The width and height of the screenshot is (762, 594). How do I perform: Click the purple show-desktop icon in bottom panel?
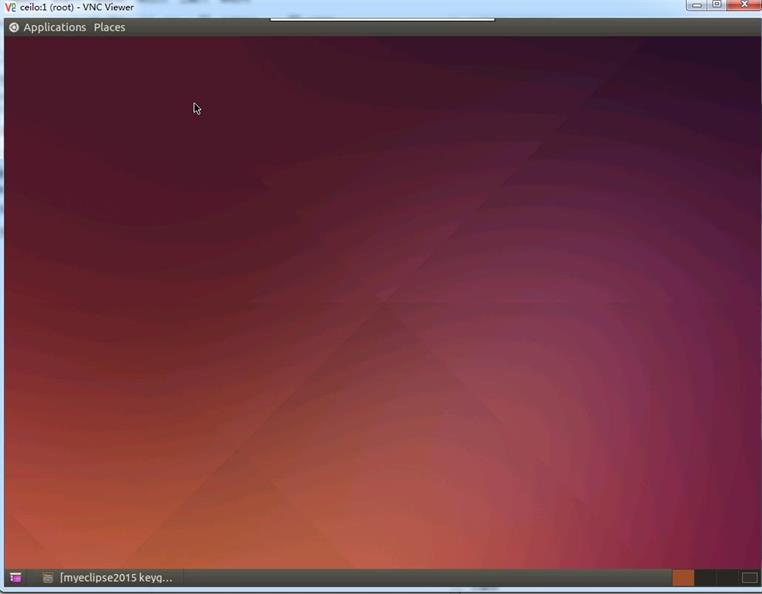[x=16, y=577]
